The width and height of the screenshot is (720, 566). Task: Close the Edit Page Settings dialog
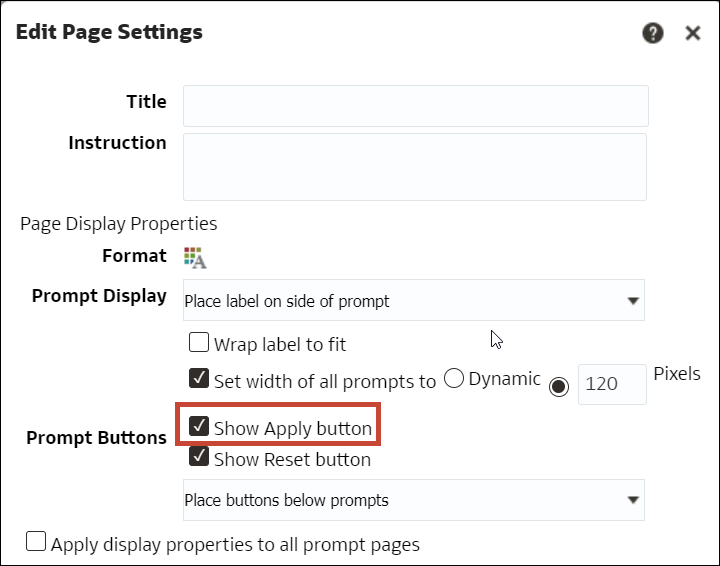tap(692, 33)
